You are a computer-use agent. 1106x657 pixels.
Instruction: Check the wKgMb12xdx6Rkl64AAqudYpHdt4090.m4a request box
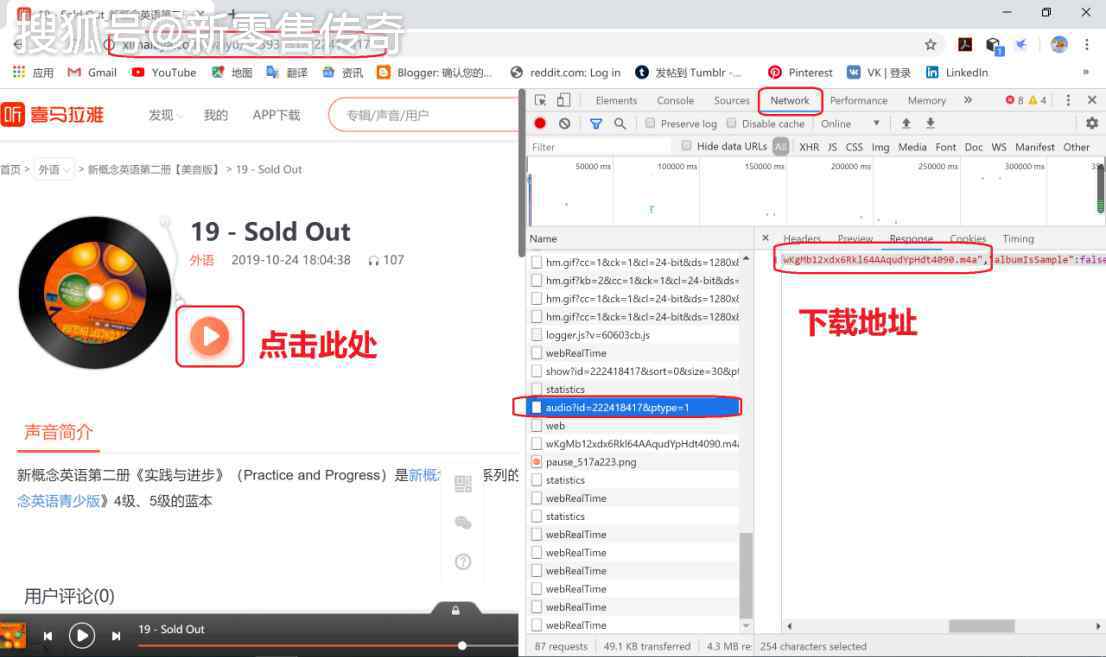(537, 443)
